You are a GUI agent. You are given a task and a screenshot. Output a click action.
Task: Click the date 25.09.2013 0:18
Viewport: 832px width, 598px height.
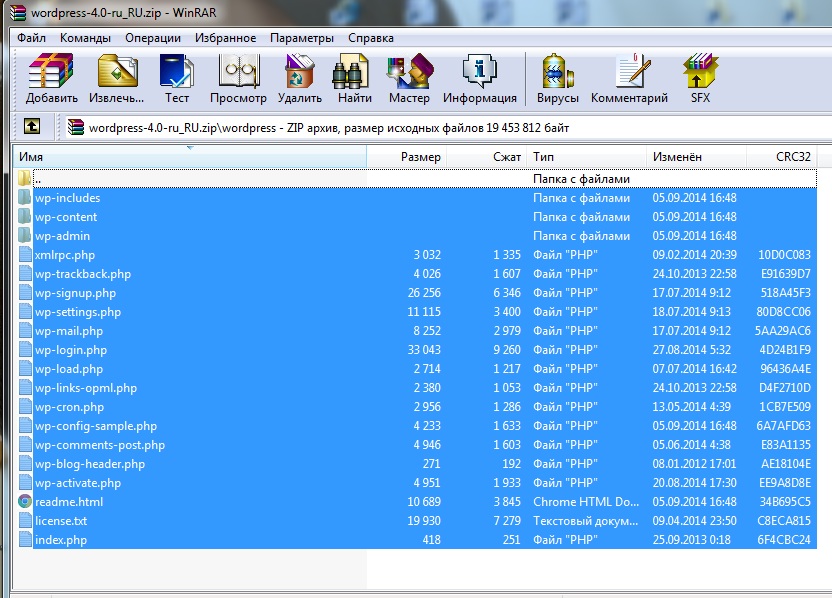click(x=691, y=540)
